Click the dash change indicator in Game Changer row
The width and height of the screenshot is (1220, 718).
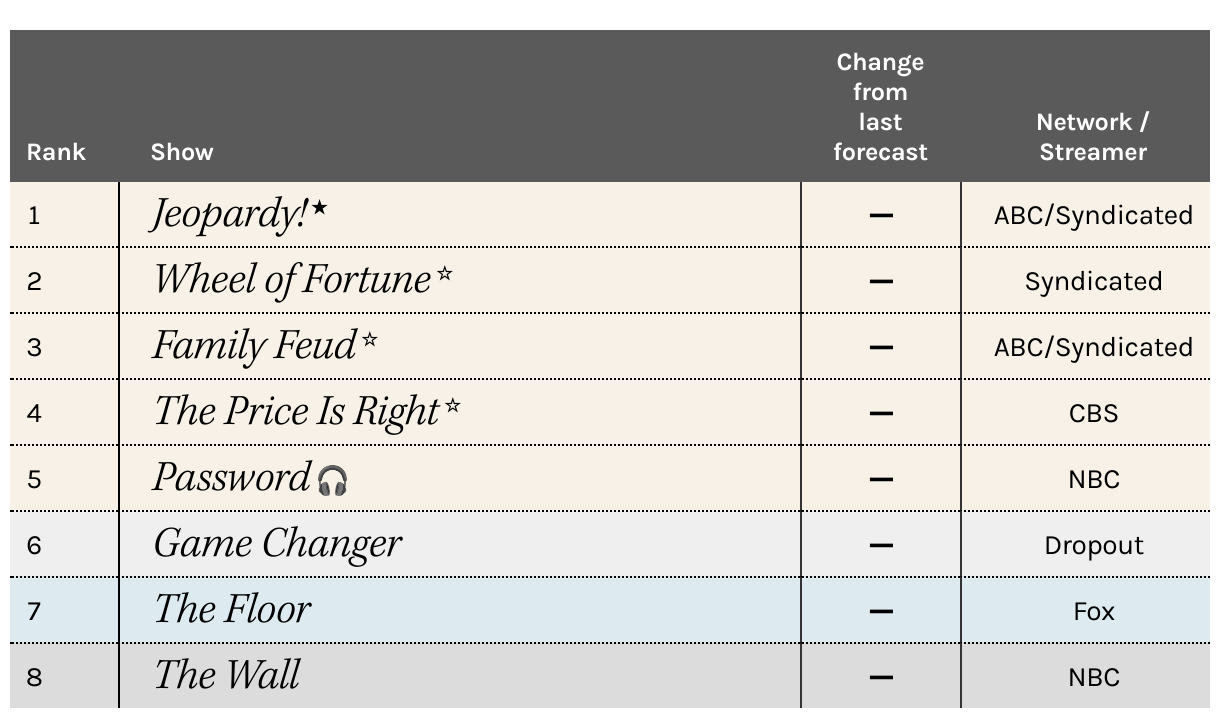click(x=881, y=545)
